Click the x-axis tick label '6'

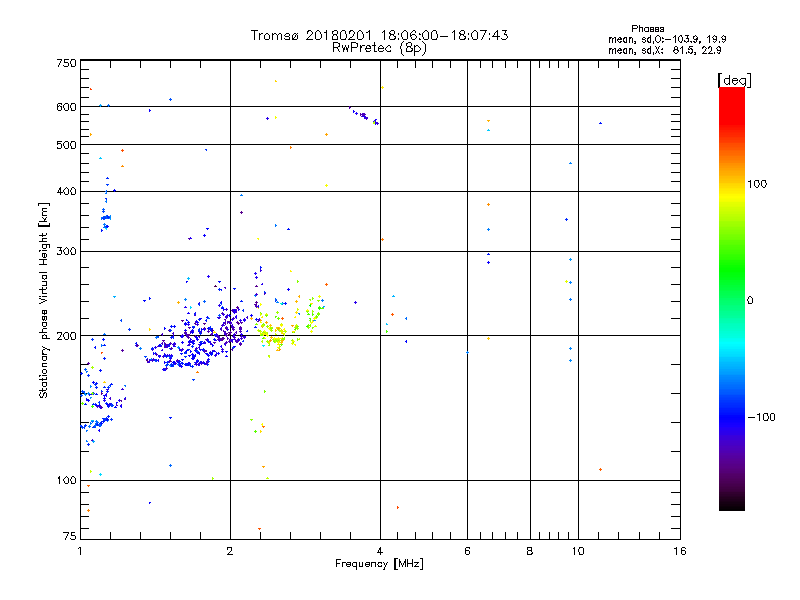467,551
